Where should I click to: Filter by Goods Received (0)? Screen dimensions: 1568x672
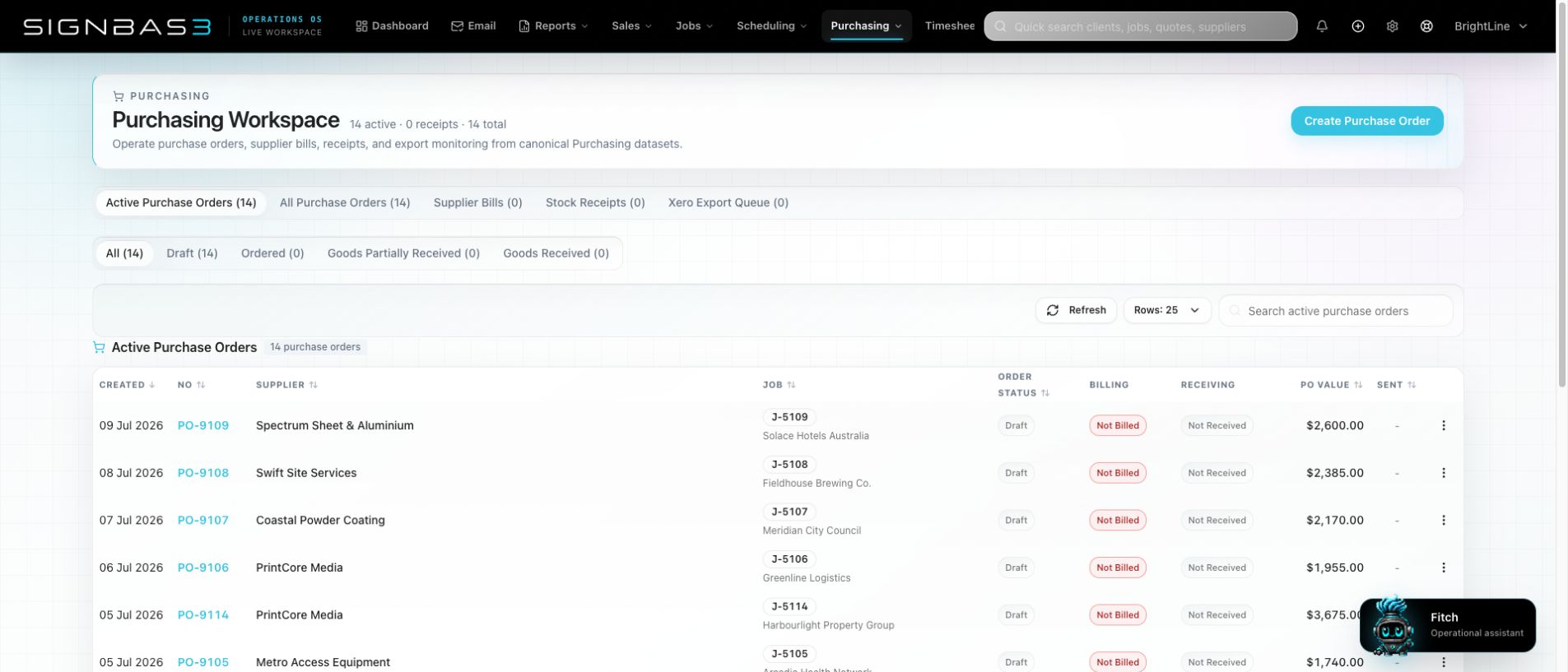pos(556,253)
